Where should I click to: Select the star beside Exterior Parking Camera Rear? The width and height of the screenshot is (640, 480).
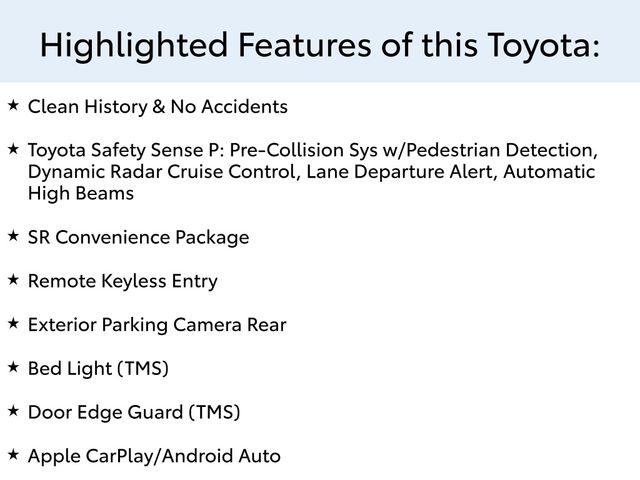click(13, 323)
